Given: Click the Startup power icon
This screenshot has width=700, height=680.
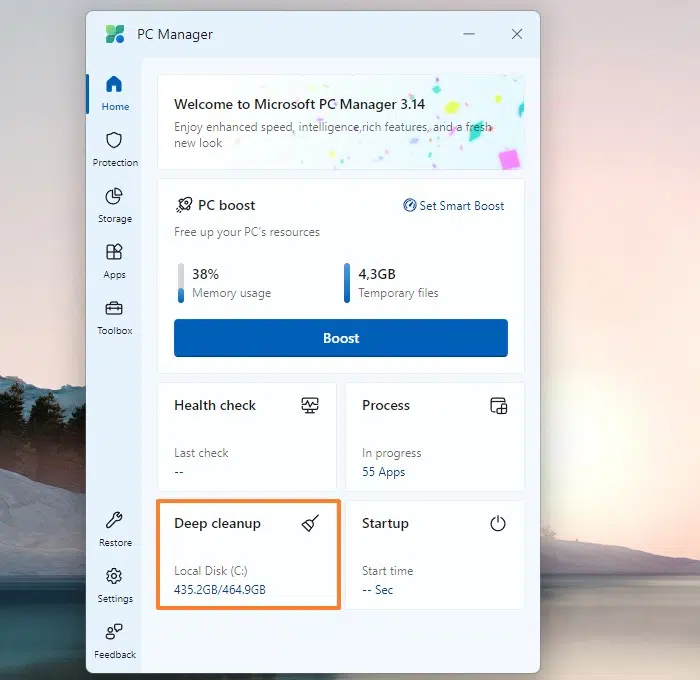Looking at the screenshot, I should tap(498, 523).
